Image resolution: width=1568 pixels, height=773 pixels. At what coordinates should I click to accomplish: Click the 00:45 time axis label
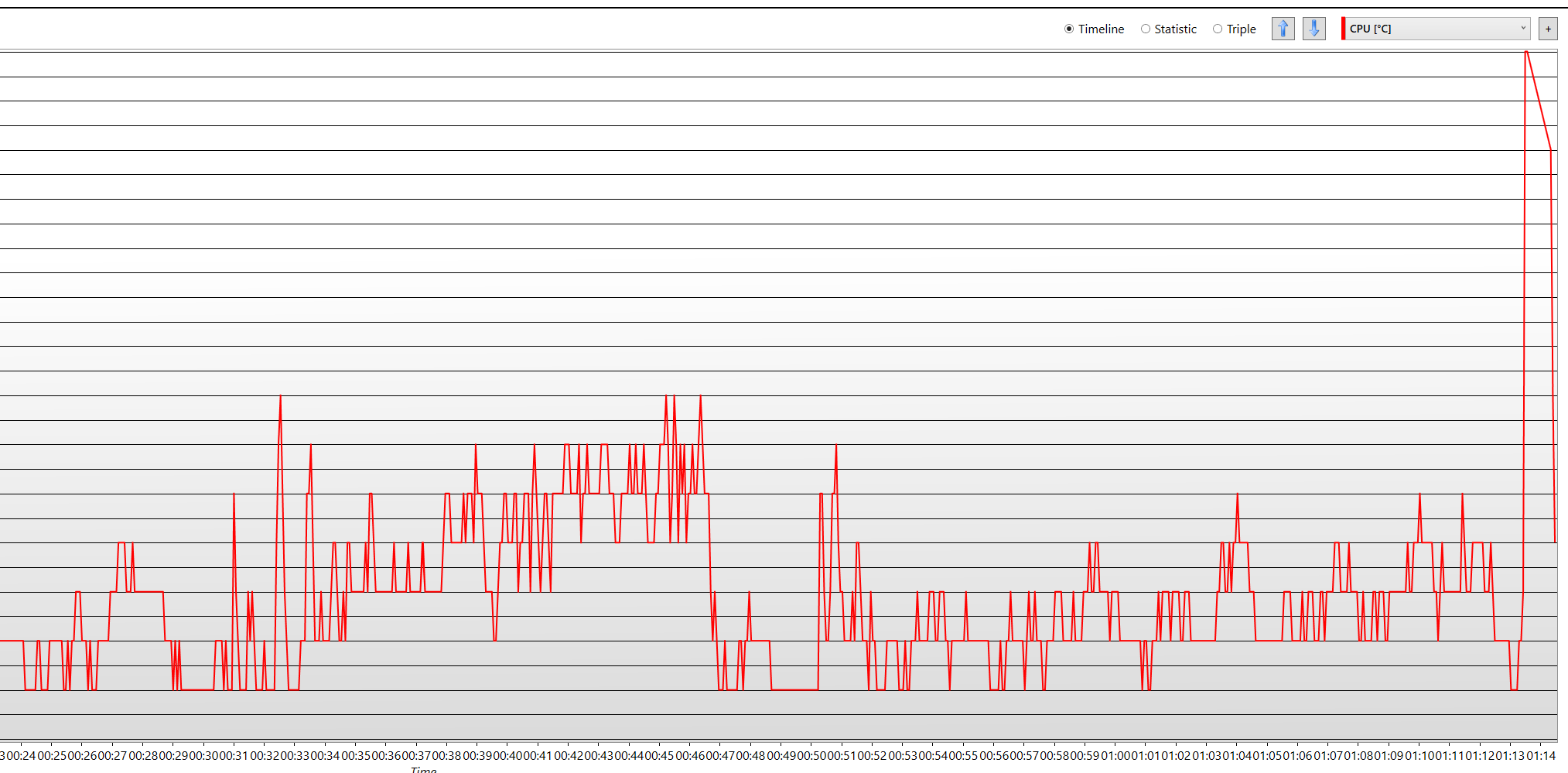coord(659,755)
